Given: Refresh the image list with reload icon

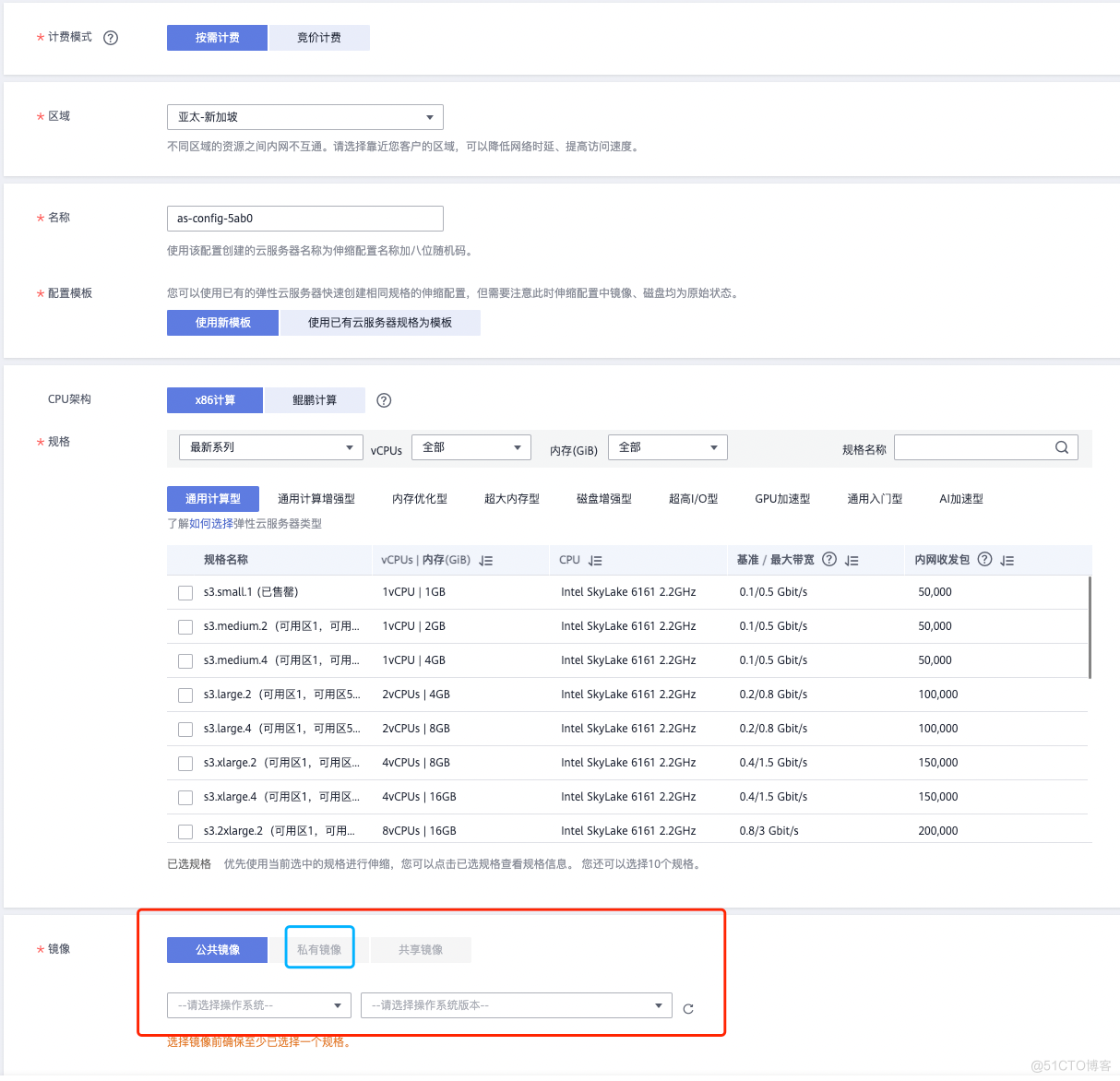Looking at the screenshot, I should [x=688, y=1009].
